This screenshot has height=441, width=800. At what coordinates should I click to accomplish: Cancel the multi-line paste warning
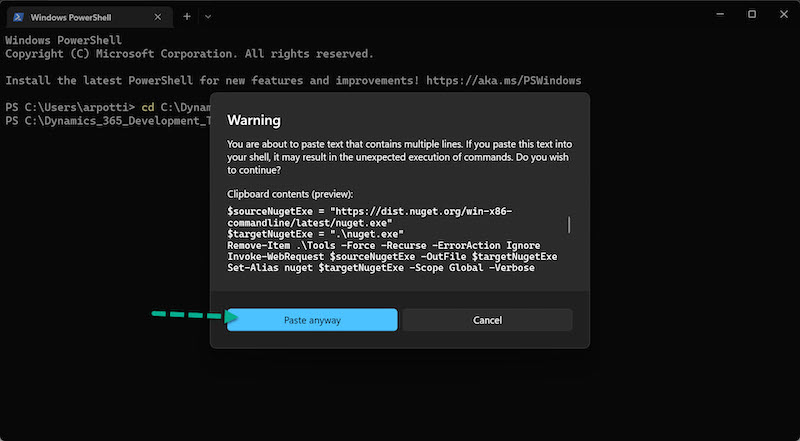click(487, 320)
